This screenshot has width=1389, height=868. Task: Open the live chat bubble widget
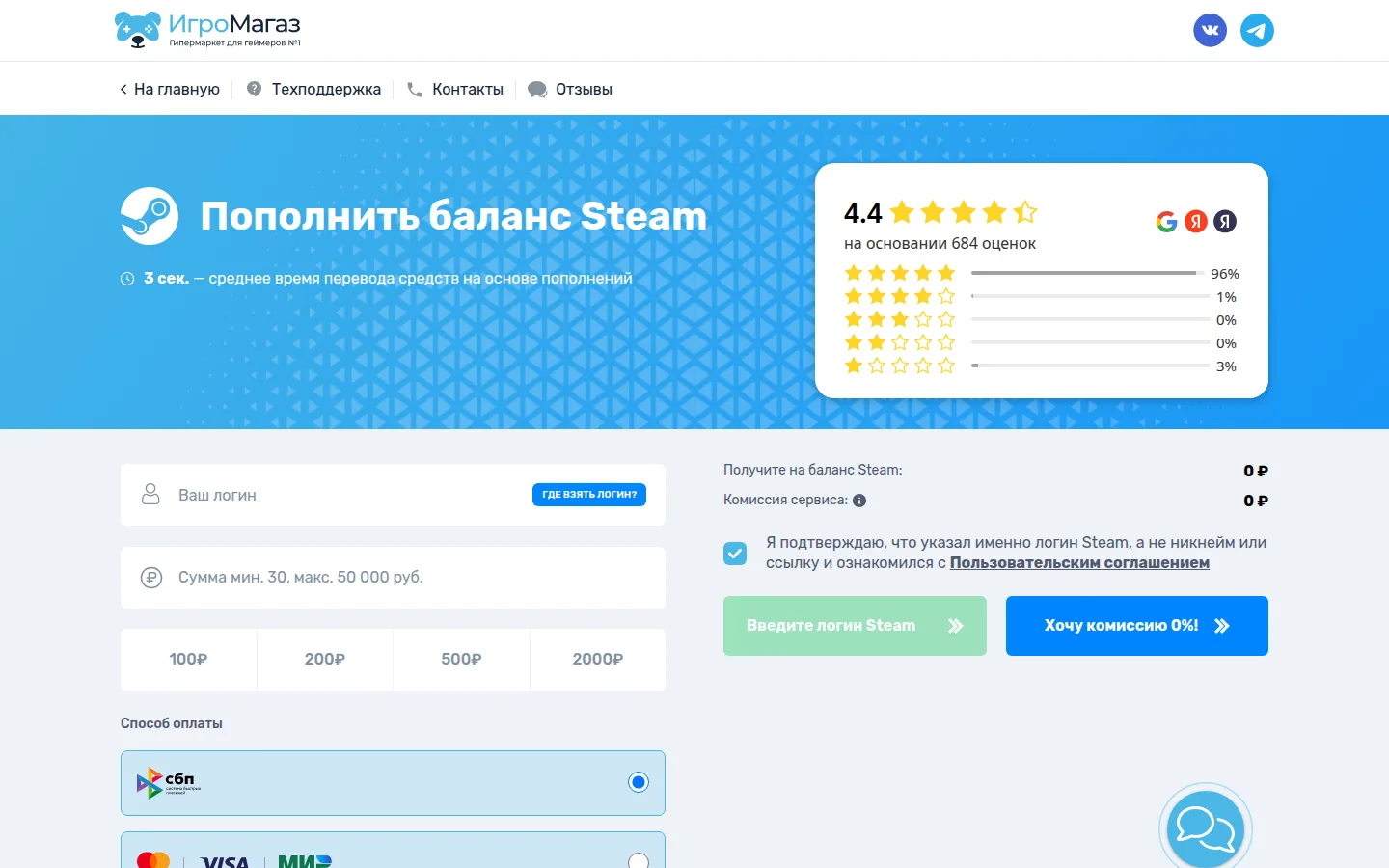(1205, 828)
